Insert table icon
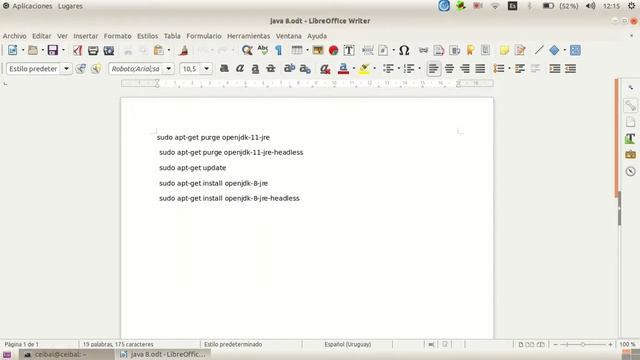 297,50
